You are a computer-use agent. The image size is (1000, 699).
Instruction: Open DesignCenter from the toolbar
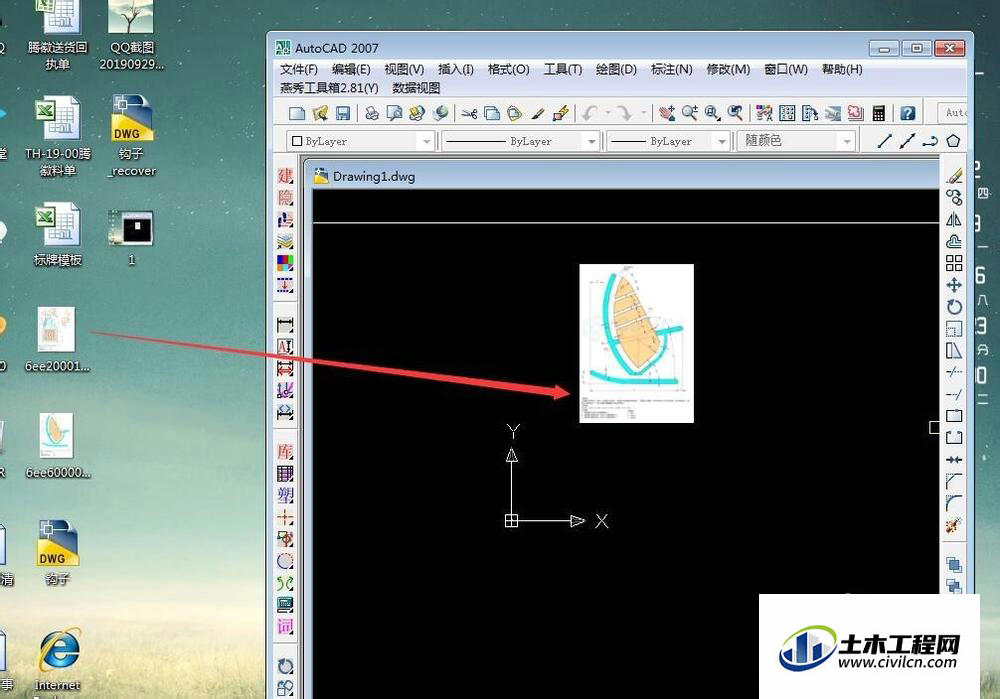pyautogui.click(x=787, y=114)
